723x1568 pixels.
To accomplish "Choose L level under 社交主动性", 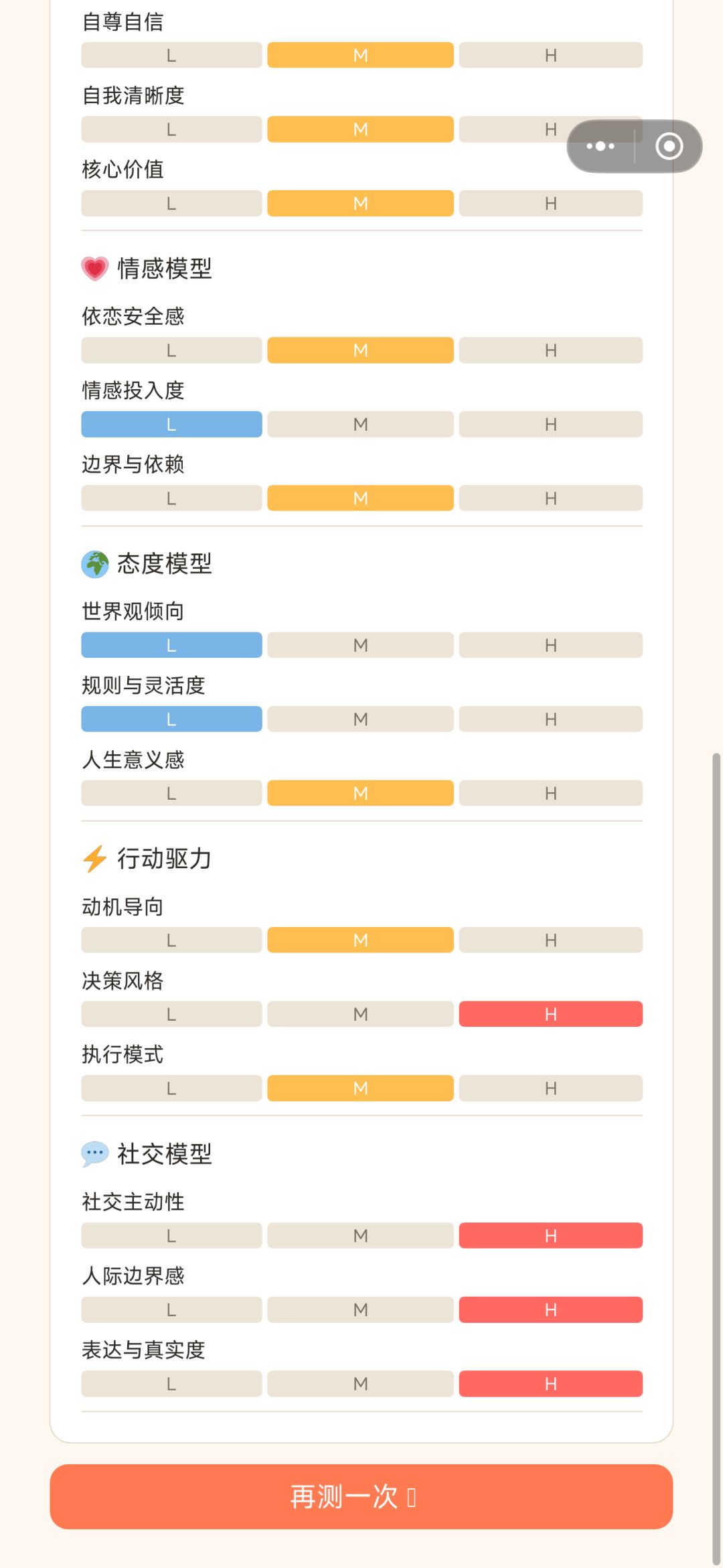I will pyautogui.click(x=171, y=1235).
